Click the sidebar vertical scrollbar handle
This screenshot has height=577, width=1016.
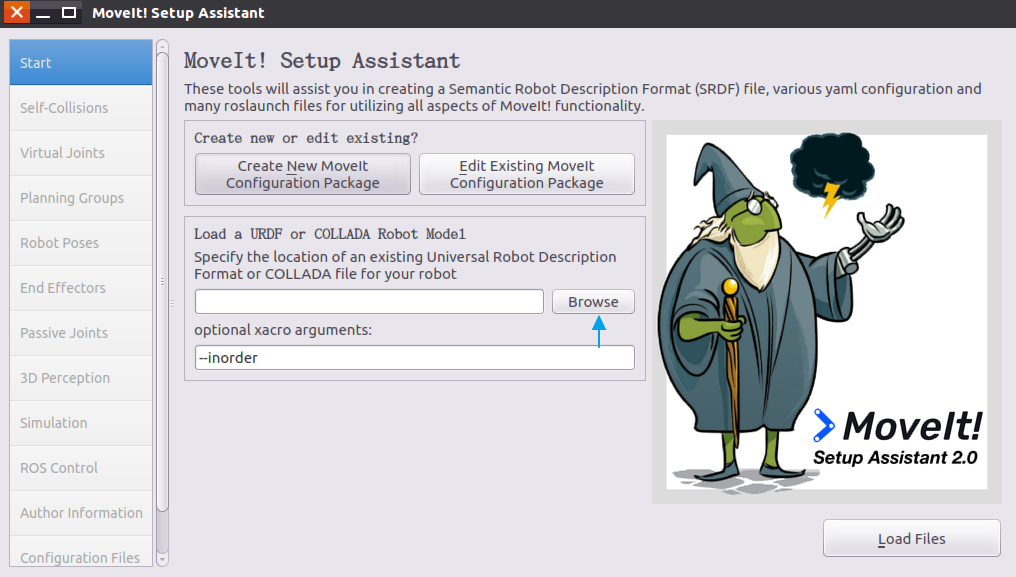pyautogui.click(x=163, y=282)
